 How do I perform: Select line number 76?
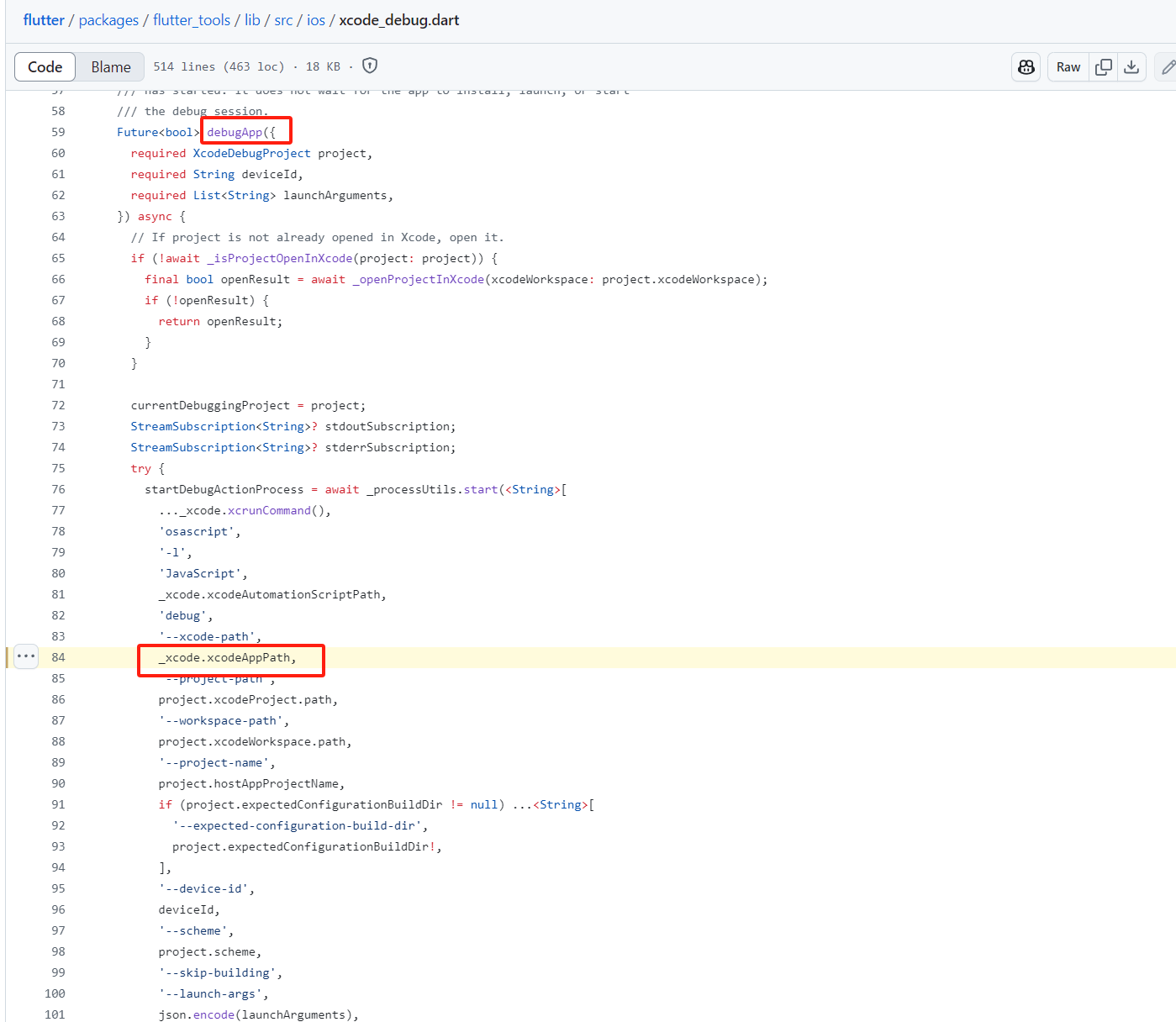click(x=58, y=489)
